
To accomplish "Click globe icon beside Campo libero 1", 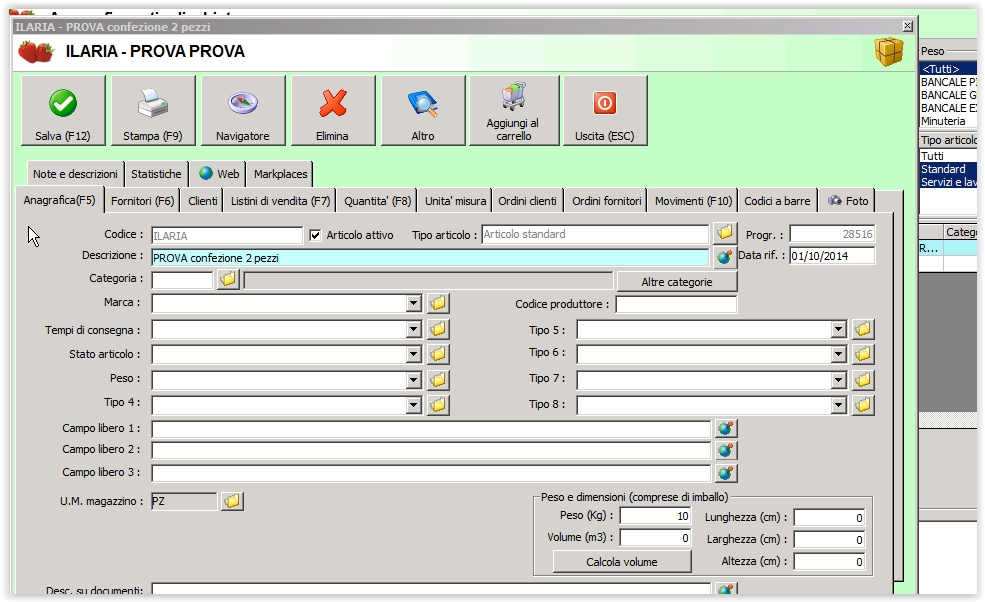I will click(726, 429).
